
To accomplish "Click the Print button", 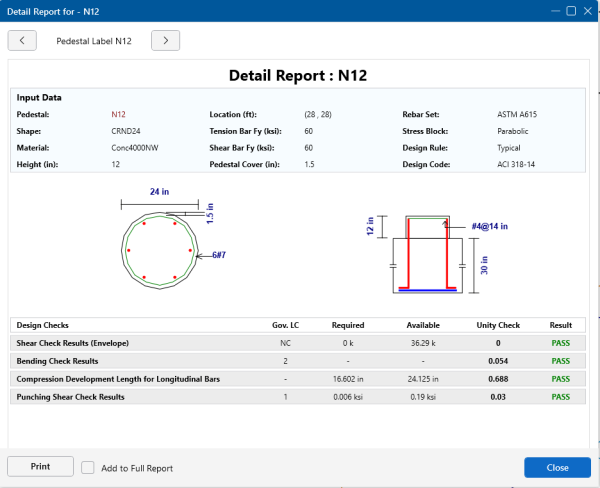I will coord(40,467).
